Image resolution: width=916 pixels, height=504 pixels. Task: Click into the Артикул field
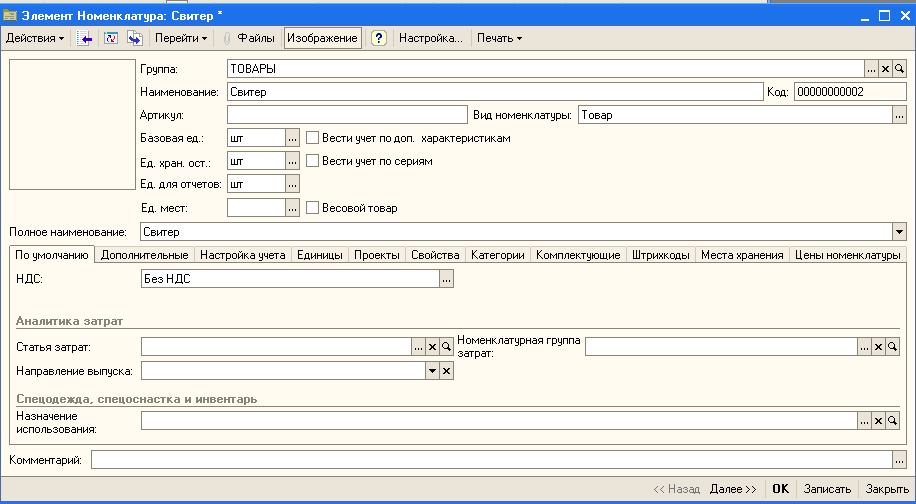tap(347, 115)
